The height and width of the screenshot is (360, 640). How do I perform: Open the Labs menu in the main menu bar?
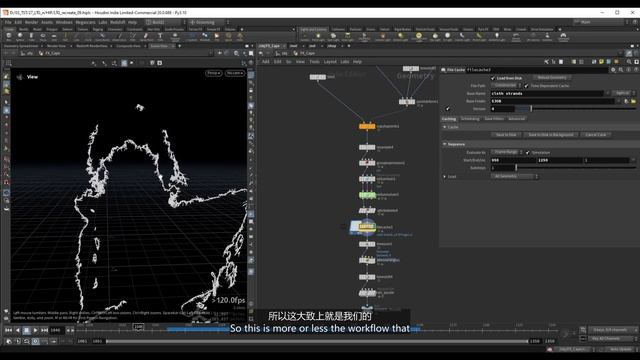pyautogui.click(x=102, y=22)
